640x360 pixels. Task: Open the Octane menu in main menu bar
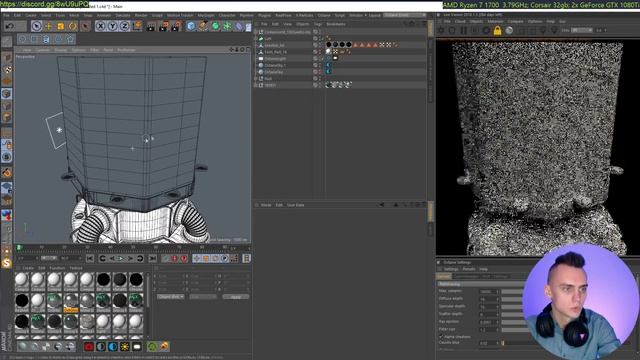click(324, 16)
